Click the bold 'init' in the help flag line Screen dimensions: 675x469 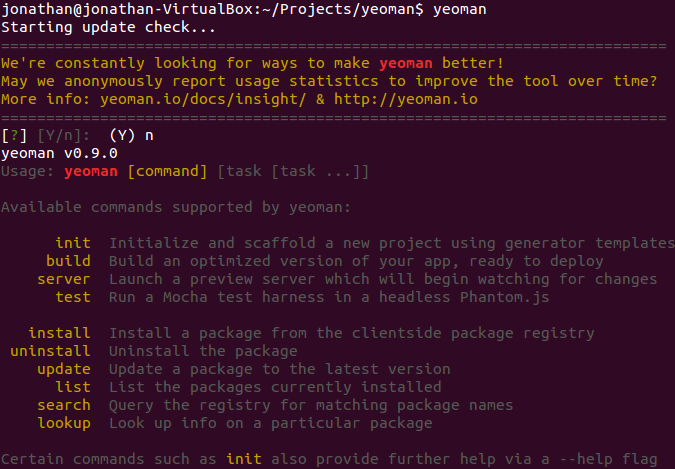click(244, 459)
